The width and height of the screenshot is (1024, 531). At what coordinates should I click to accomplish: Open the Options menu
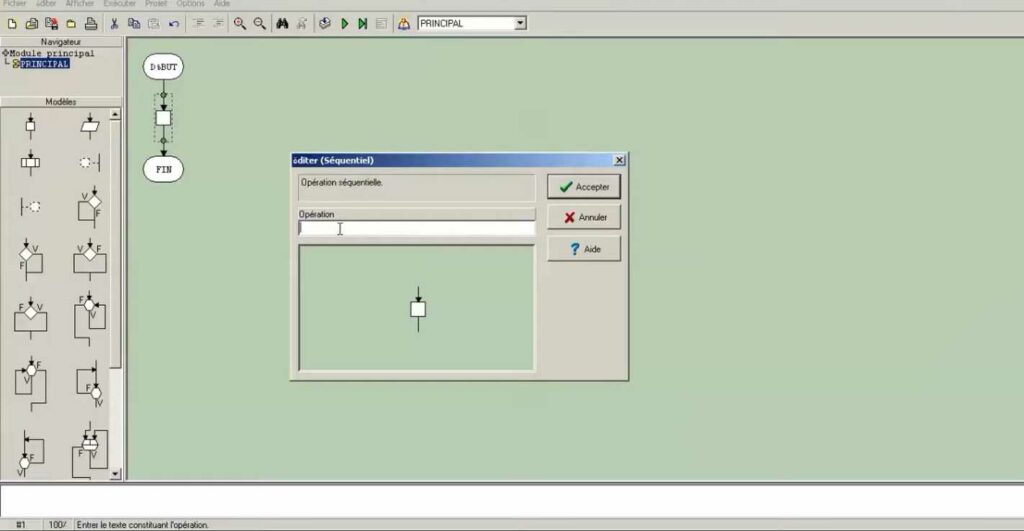(x=190, y=4)
